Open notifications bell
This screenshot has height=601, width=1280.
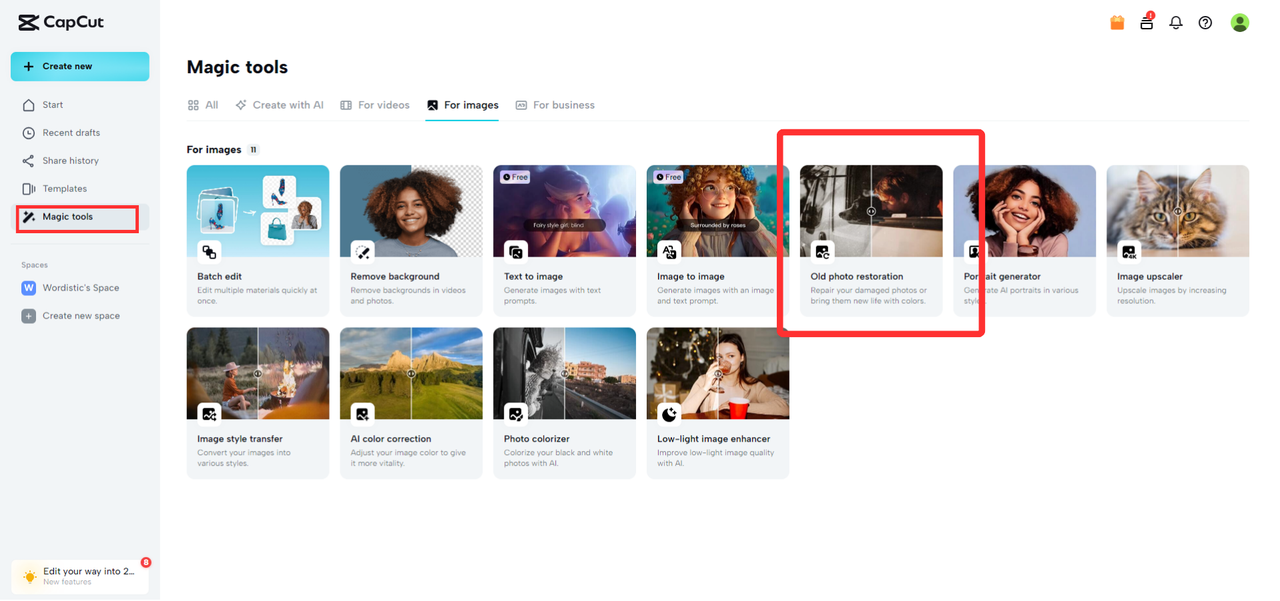click(1176, 22)
